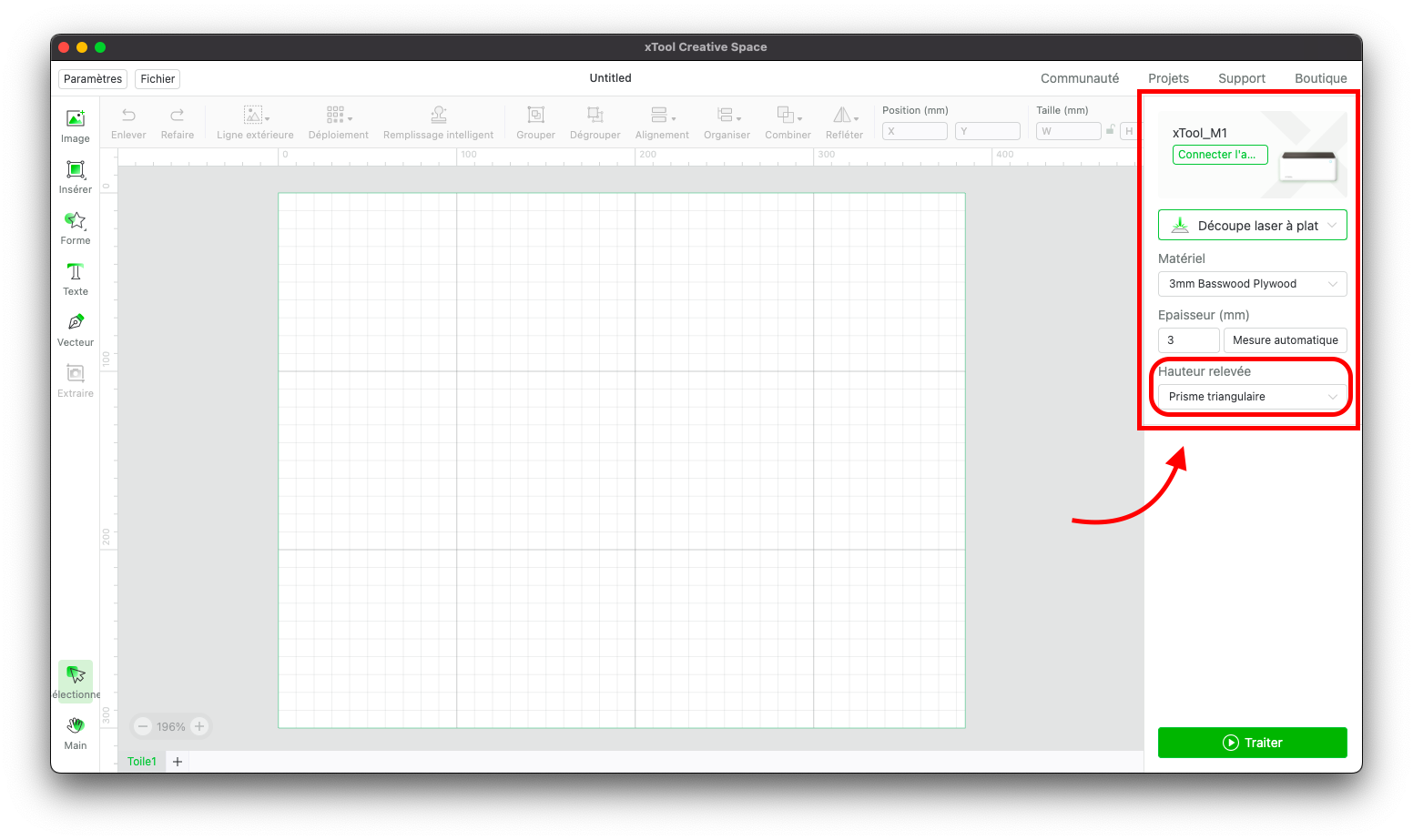
Task: Switch to the Toile1 canvas tab
Action: click(142, 762)
